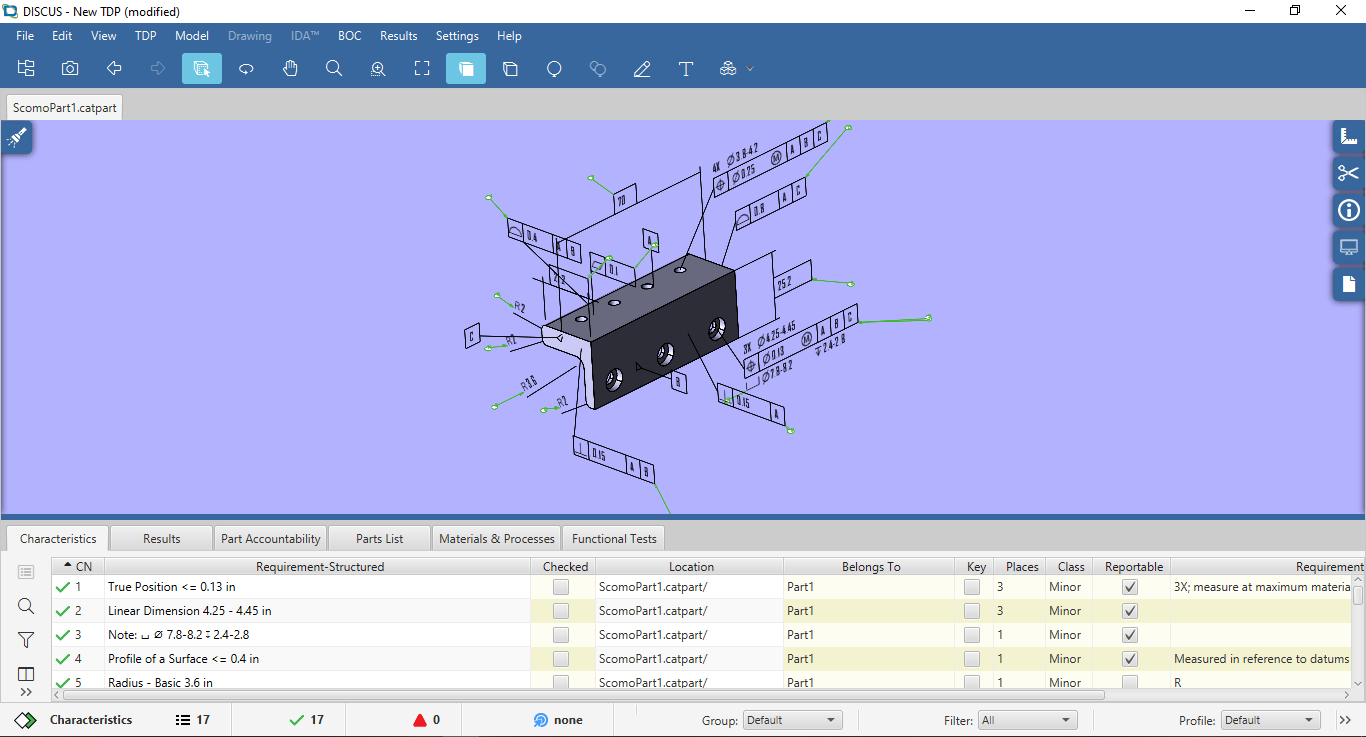
Task: Open the filter icon in left characteristics panel
Action: click(x=26, y=639)
